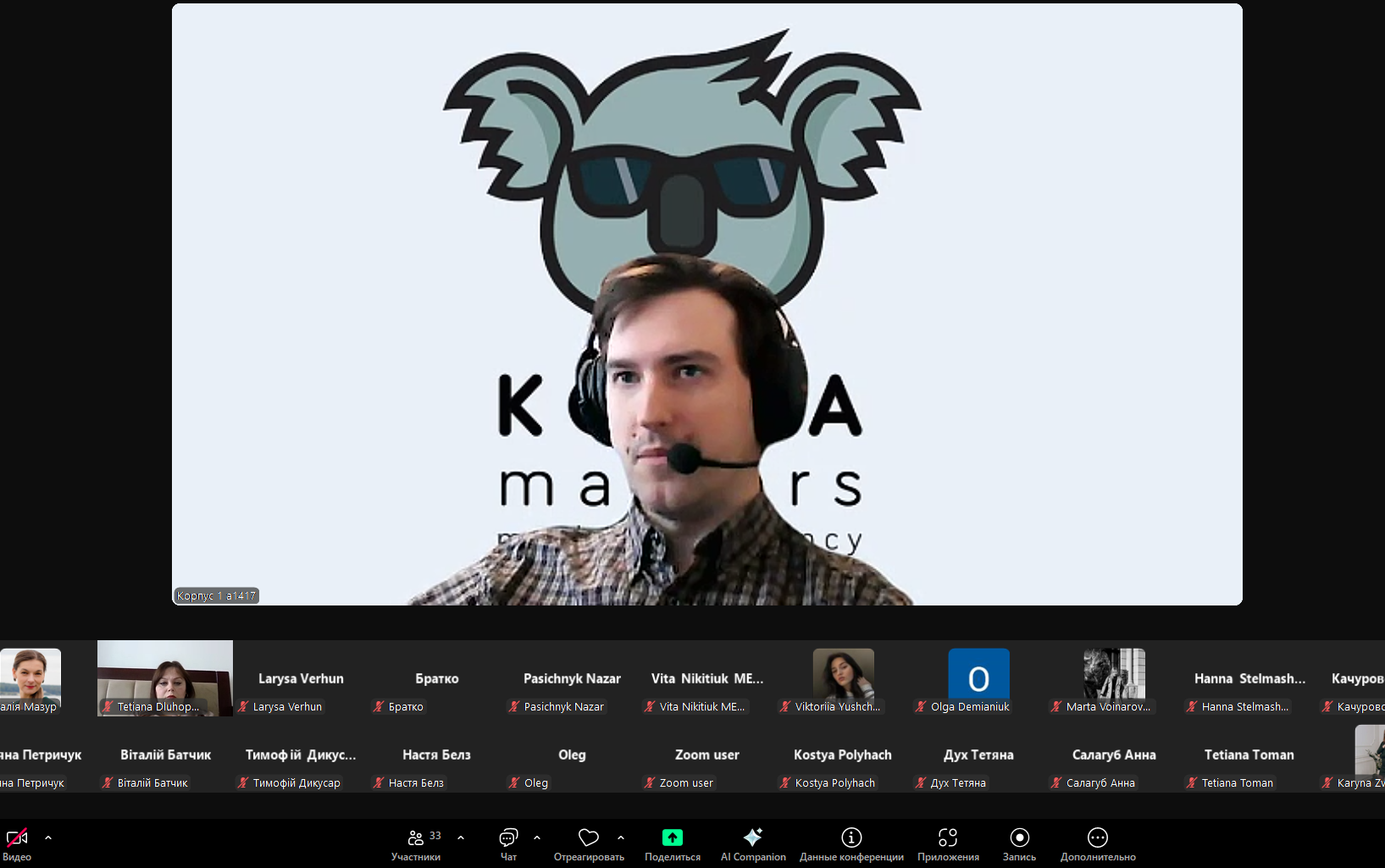Screen dimensions: 1385x868
Task: Select Tetiana Dluhop video thumbnail
Action: [165, 678]
